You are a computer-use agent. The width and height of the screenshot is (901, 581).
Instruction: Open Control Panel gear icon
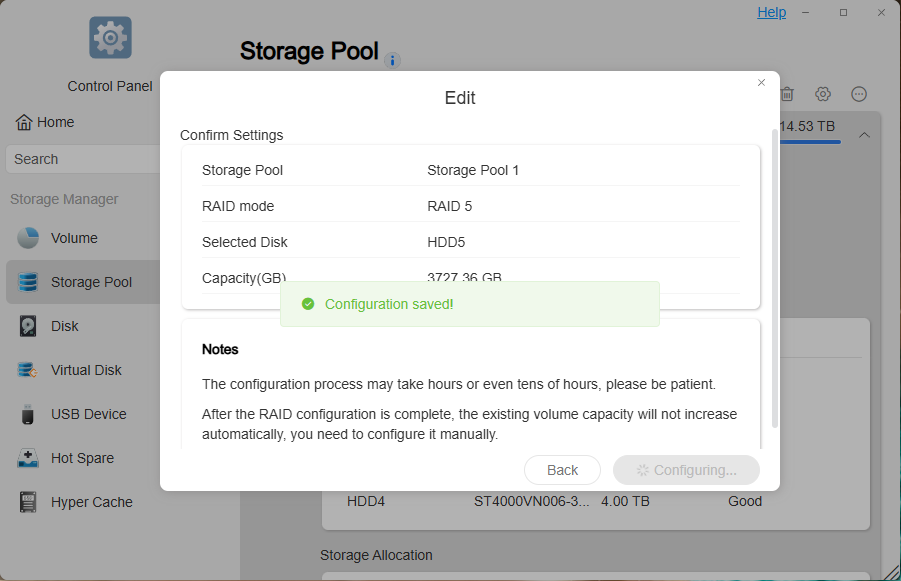tap(110, 38)
